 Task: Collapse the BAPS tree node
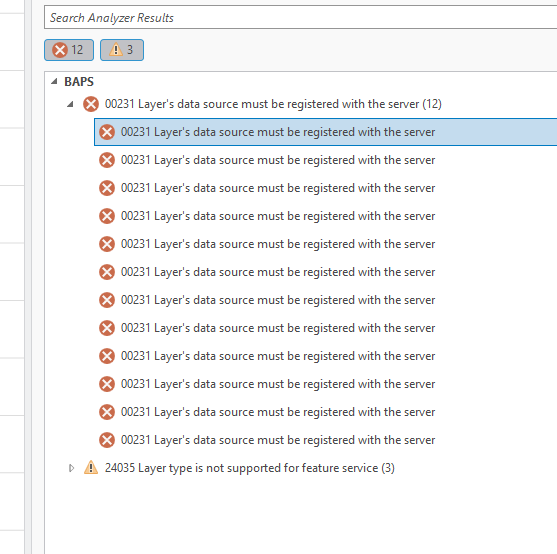point(54,82)
